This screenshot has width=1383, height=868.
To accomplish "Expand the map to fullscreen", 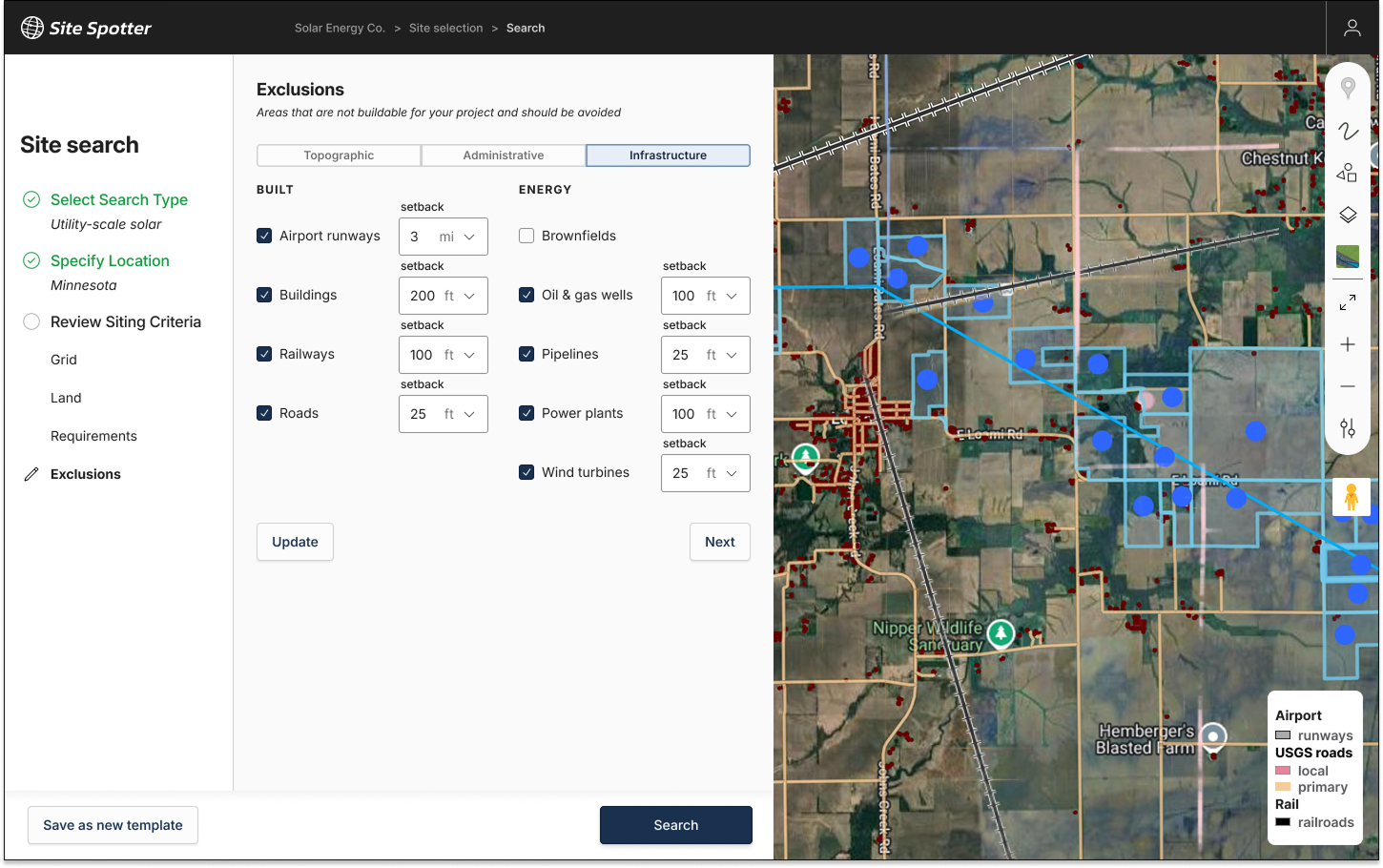I will click(1348, 302).
